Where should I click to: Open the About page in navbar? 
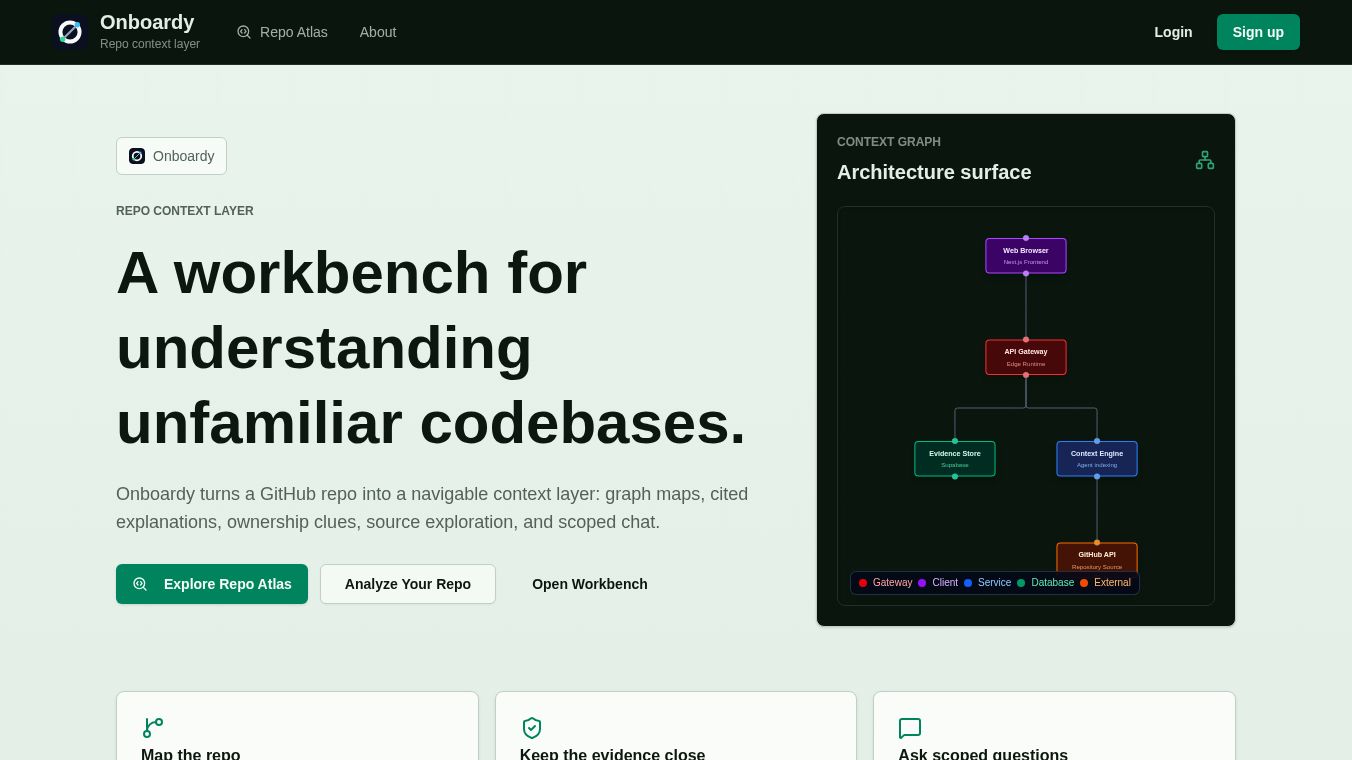pos(378,32)
